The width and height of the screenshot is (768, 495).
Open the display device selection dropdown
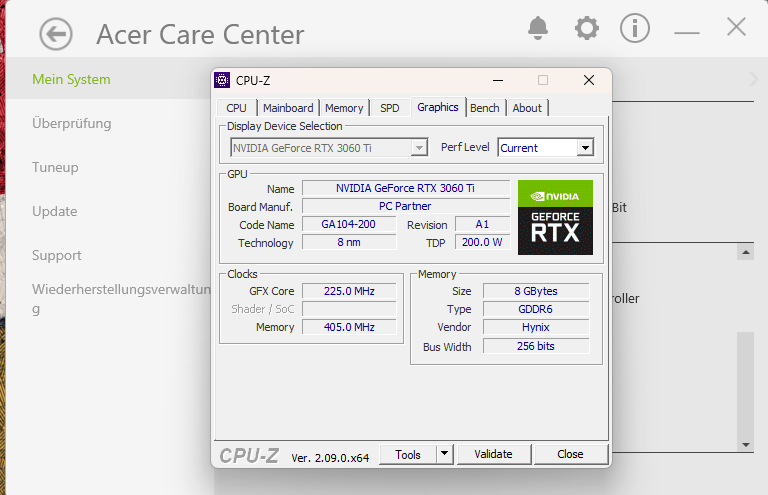tap(329, 148)
